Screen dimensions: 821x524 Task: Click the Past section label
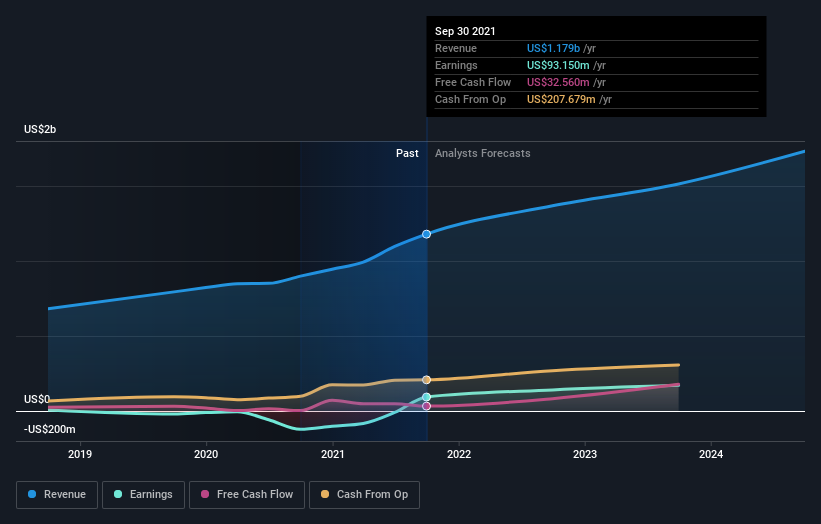(407, 153)
